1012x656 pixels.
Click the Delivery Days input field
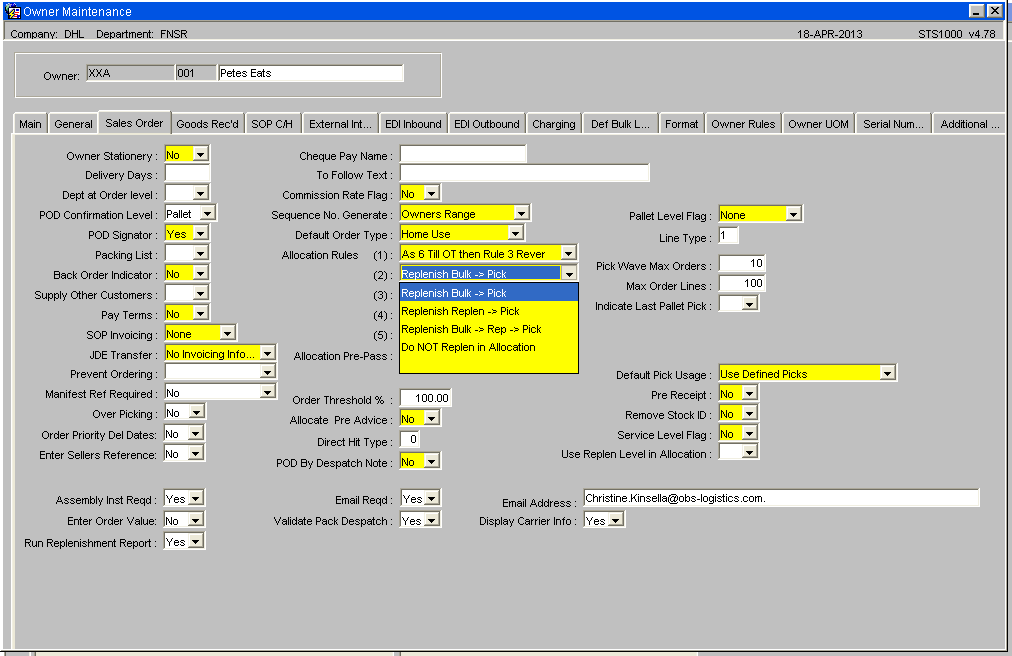click(187, 174)
